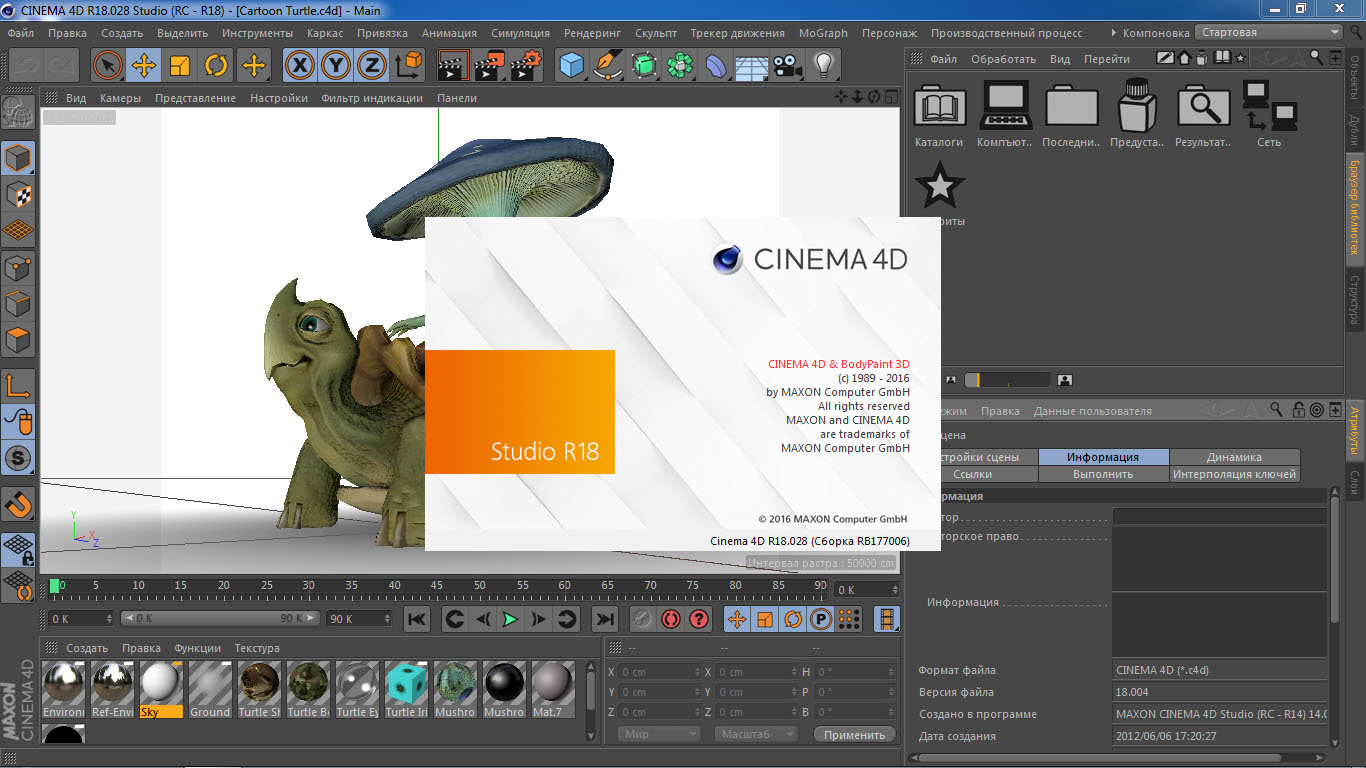
Task: Open viewport Камеры menu
Action: 120,98
